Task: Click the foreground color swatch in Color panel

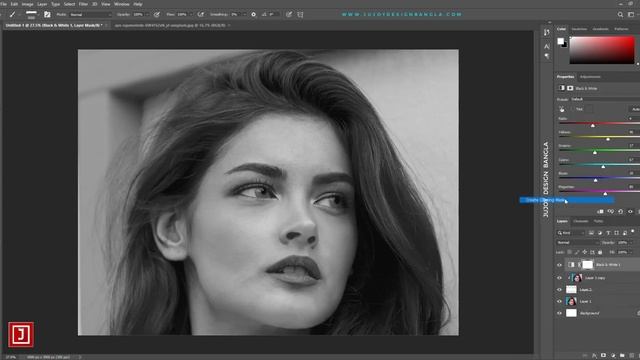Action: click(x=560, y=41)
